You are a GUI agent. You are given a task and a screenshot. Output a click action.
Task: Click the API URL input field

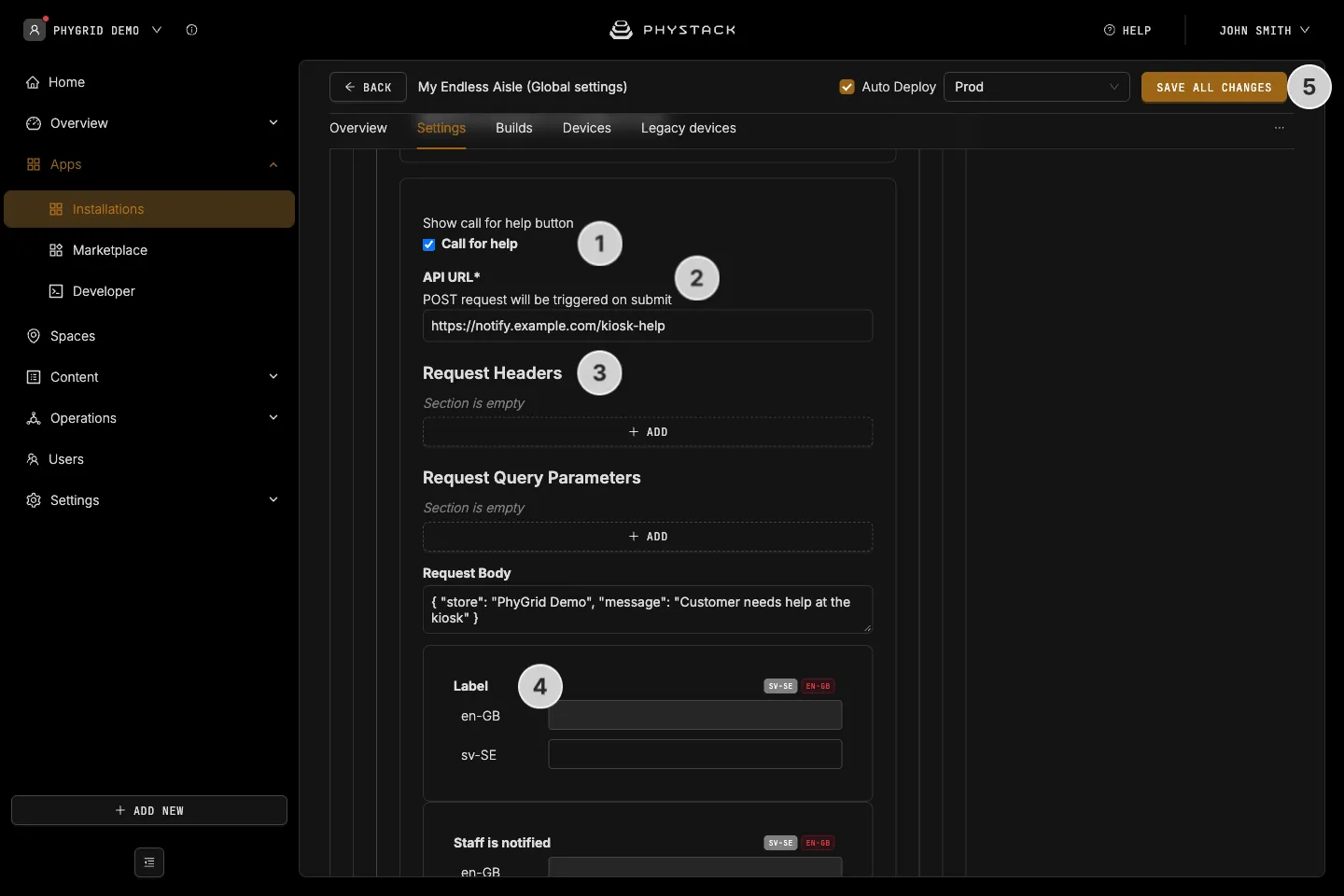(x=648, y=326)
